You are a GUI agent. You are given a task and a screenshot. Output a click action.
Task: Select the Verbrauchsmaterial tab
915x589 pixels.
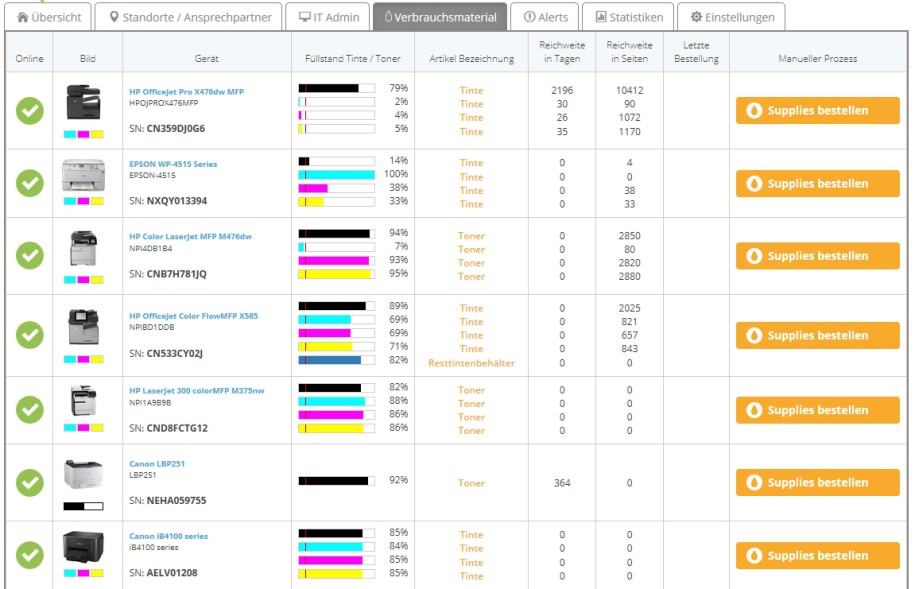coord(441,17)
